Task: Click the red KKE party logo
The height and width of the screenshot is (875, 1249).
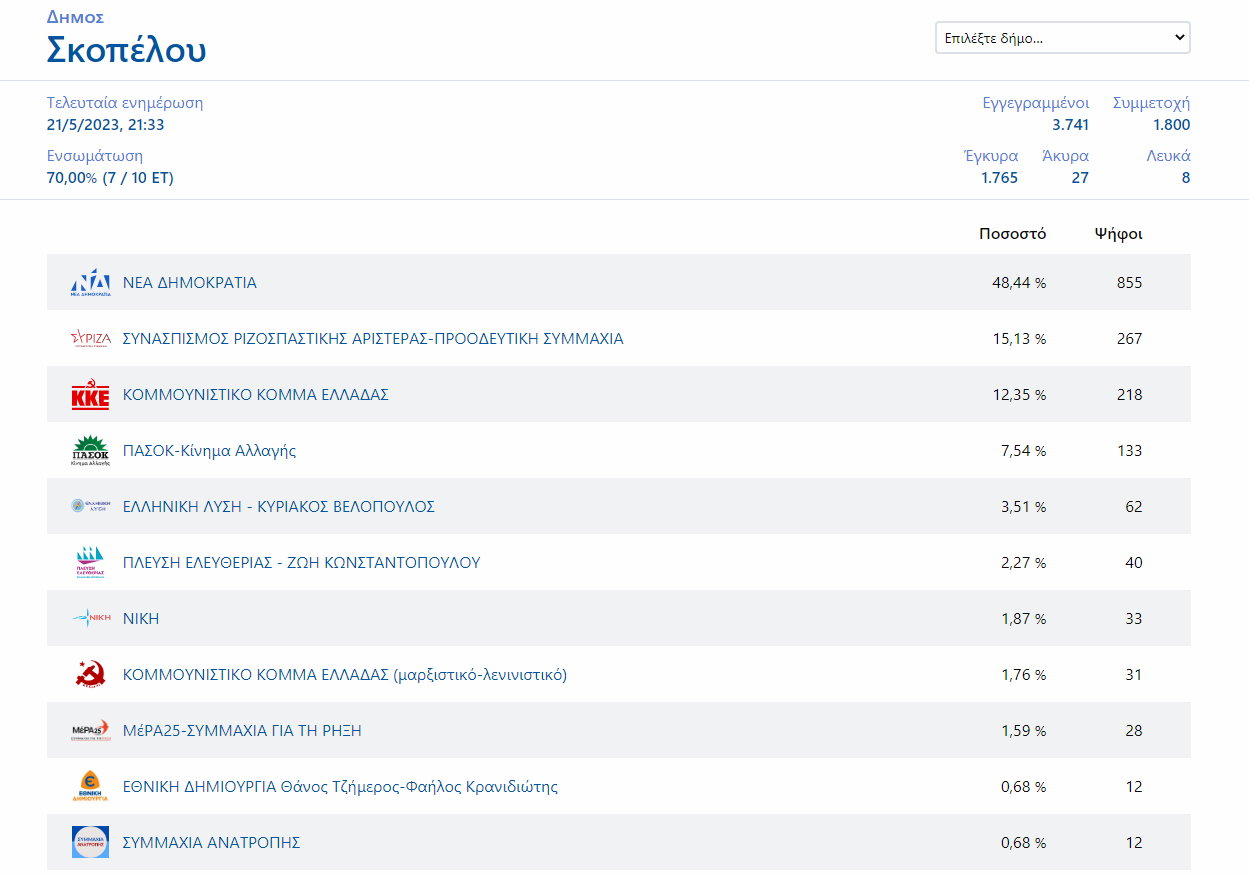Action: (x=90, y=395)
